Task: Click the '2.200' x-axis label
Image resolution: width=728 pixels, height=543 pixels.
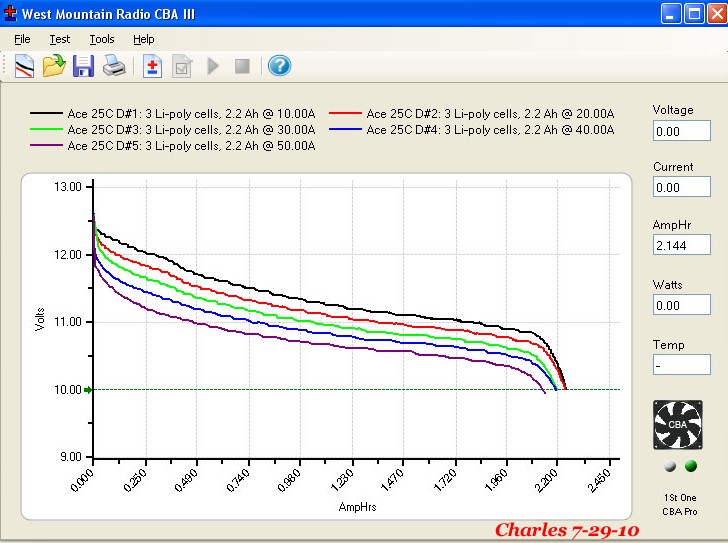Action: 546,480
